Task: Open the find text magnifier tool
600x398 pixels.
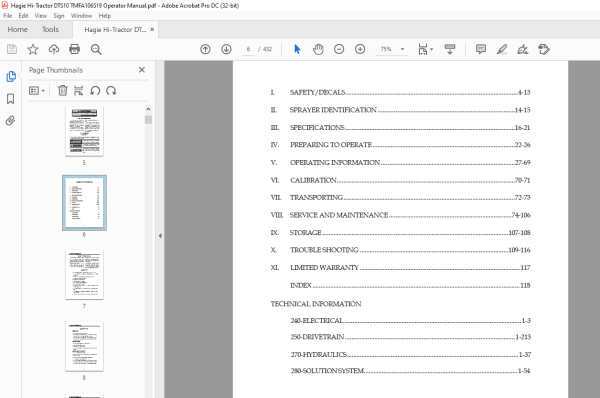Action: point(96,49)
